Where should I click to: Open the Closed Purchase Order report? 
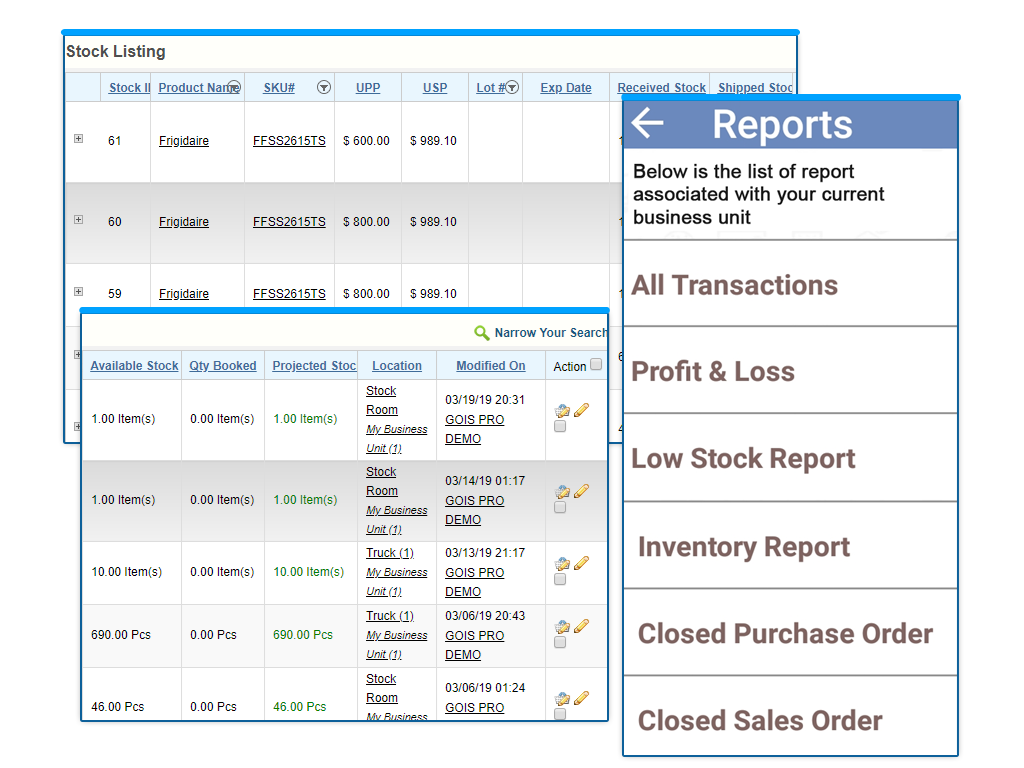(790, 633)
